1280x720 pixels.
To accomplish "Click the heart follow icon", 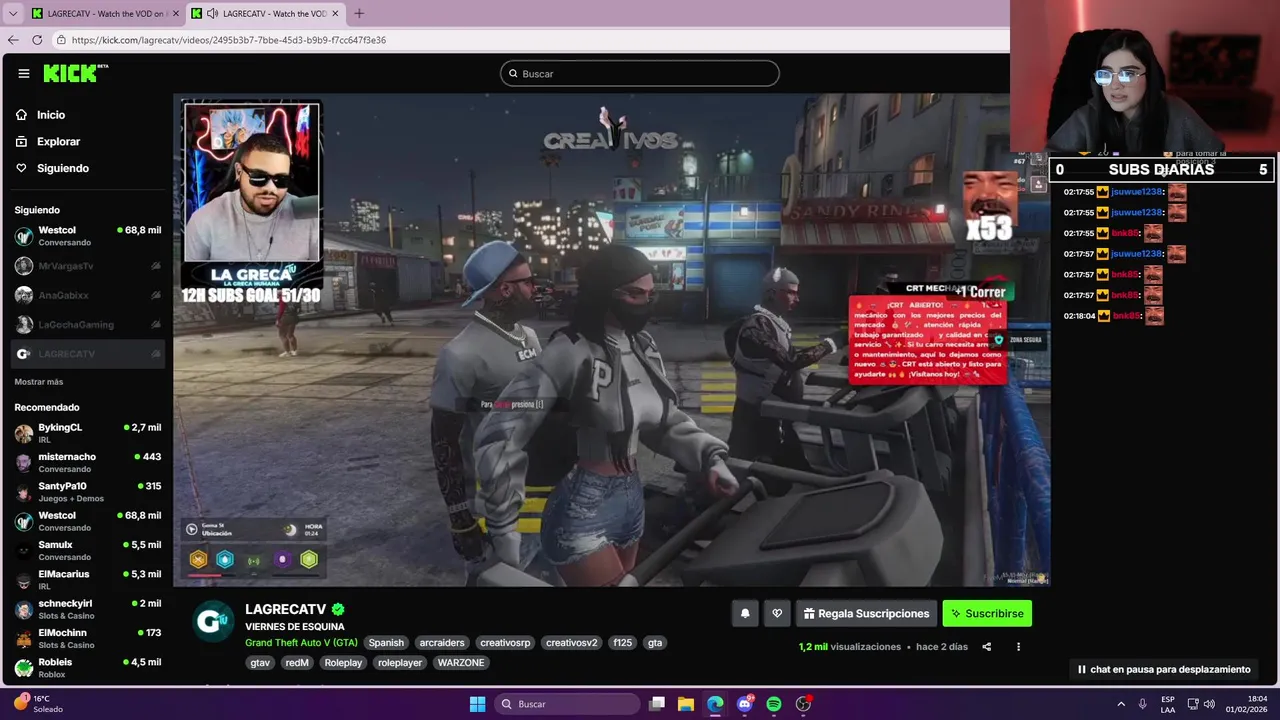I will click(x=777, y=614).
